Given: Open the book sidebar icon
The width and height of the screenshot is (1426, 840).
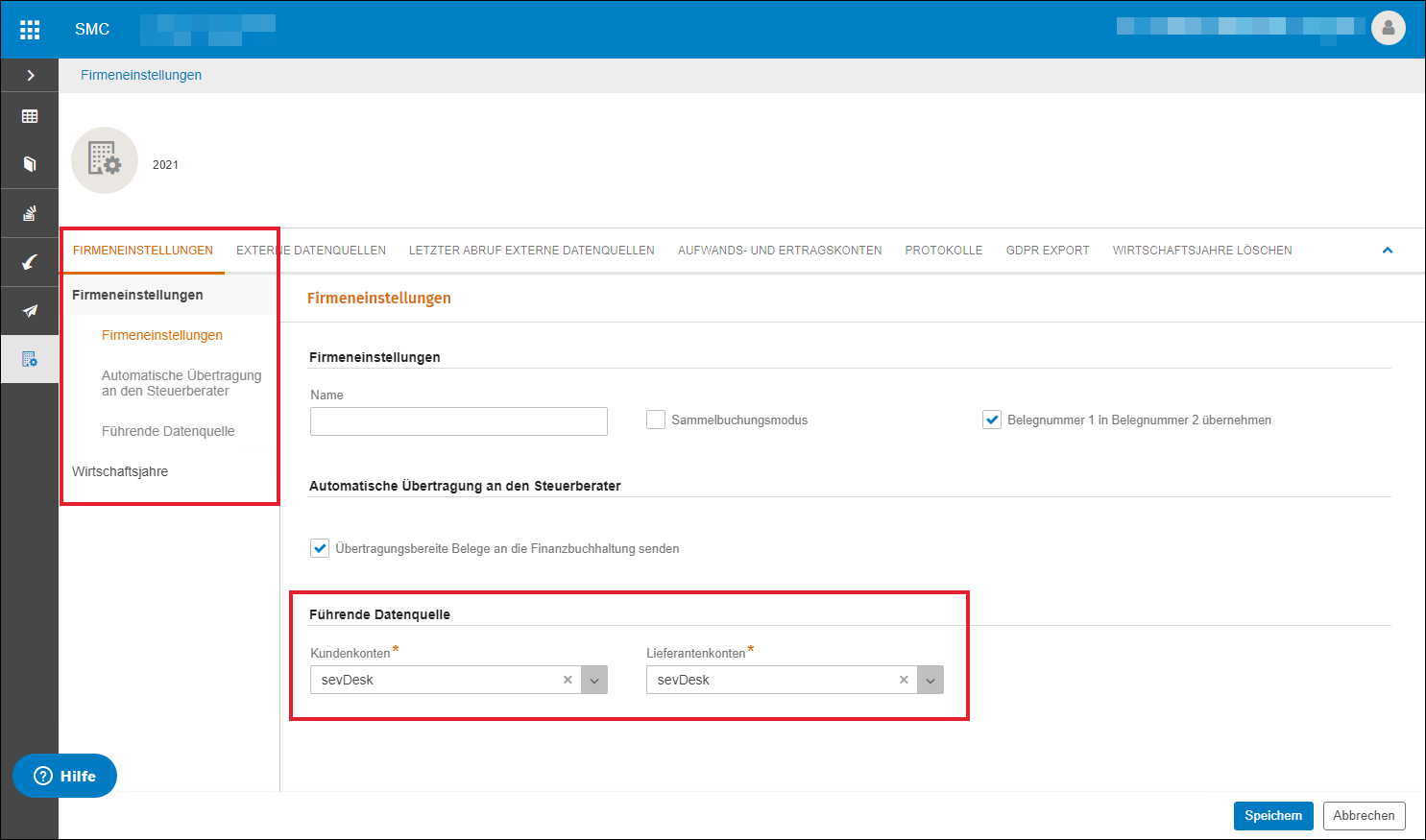Looking at the screenshot, I should click(30, 164).
